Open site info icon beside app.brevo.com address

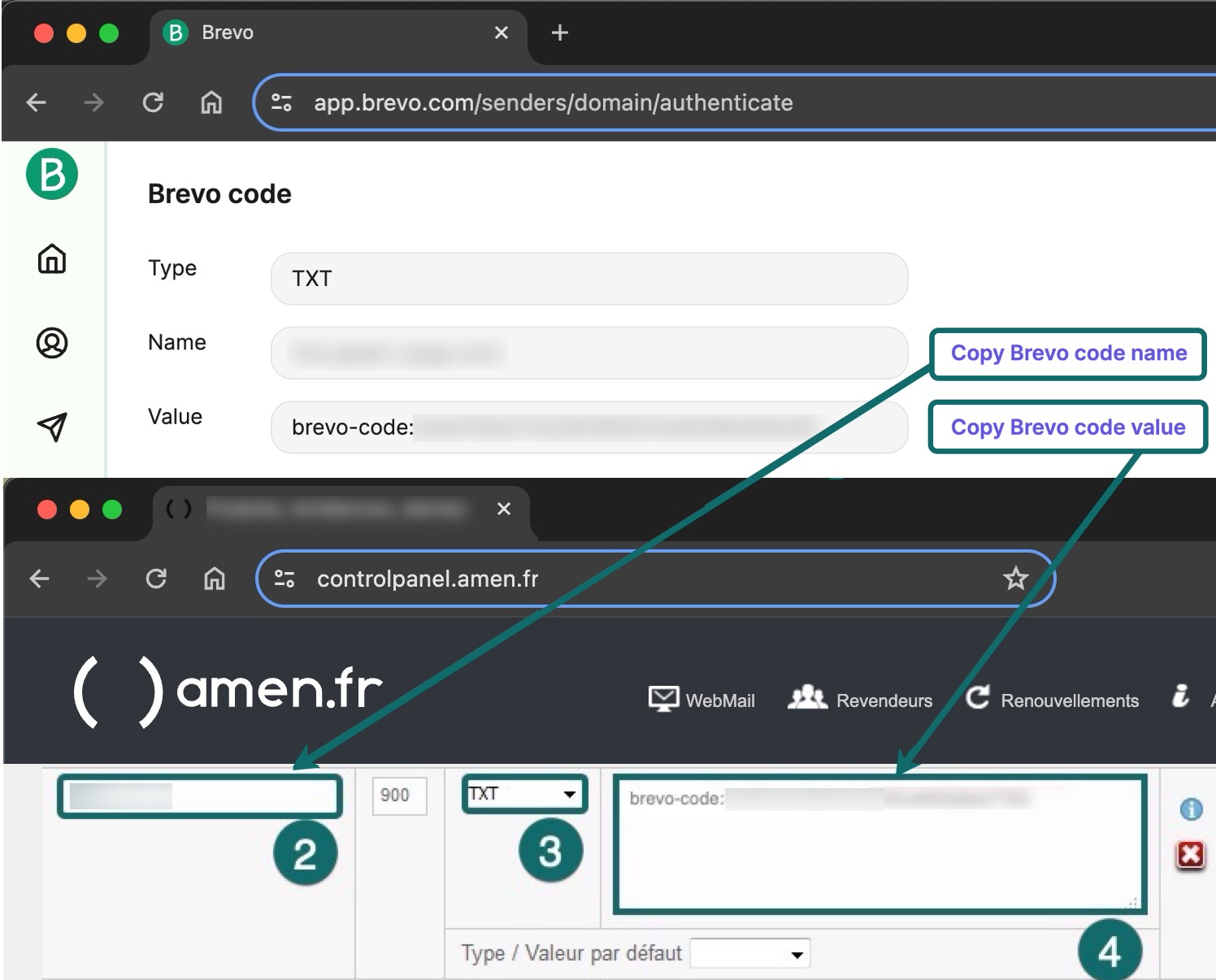pyautogui.click(x=282, y=102)
